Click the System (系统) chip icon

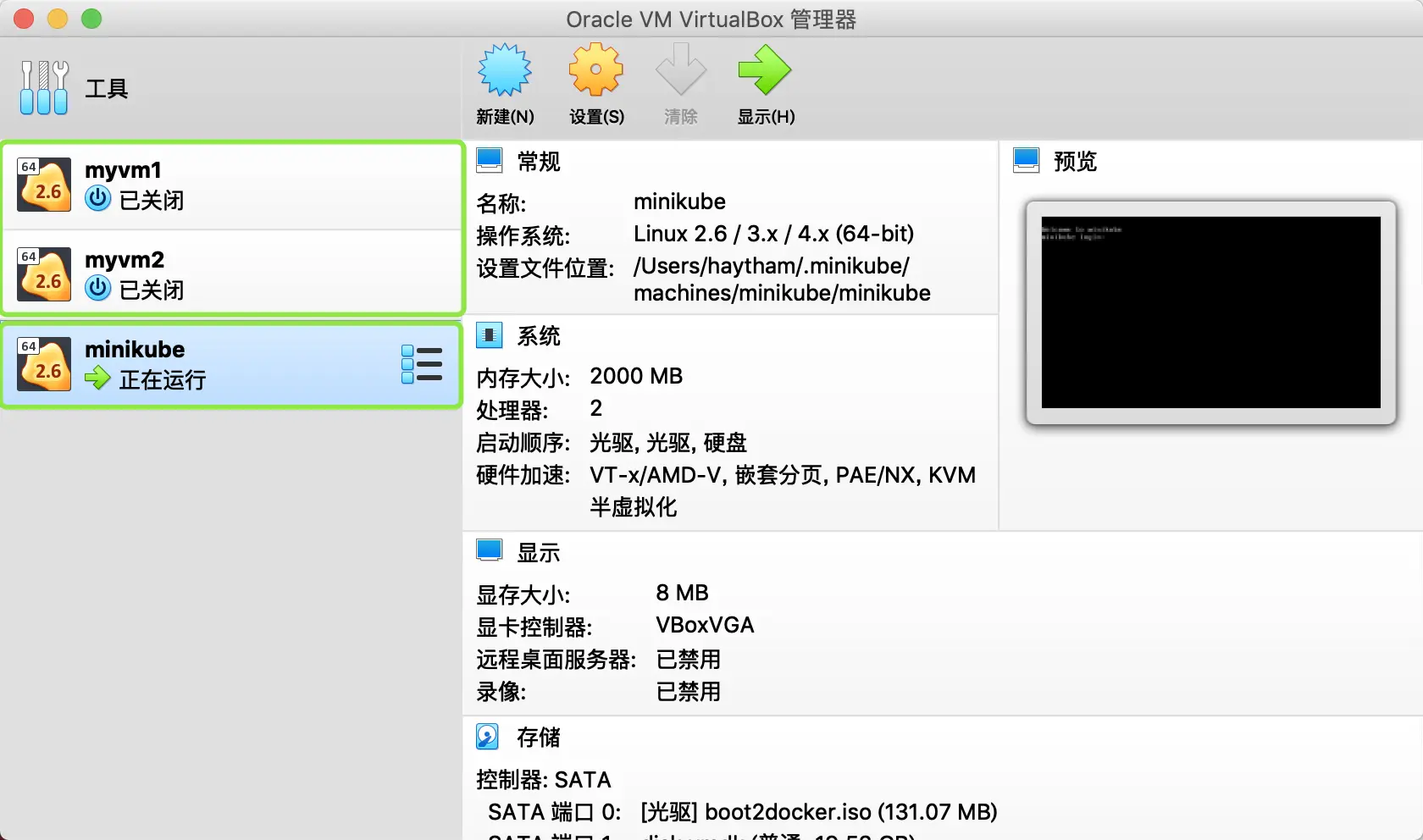(490, 335)
